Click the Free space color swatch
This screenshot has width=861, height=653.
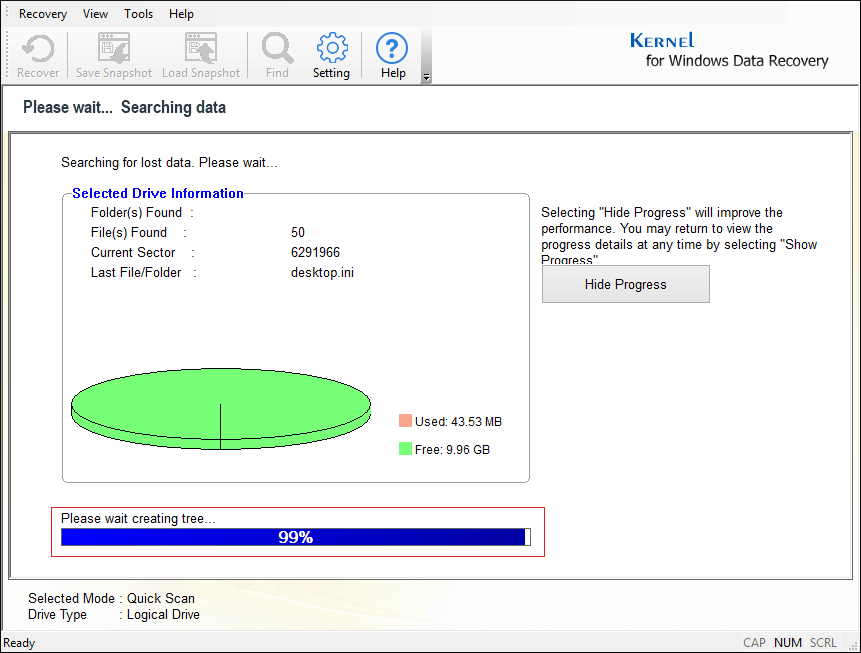(x=405, y=449)
